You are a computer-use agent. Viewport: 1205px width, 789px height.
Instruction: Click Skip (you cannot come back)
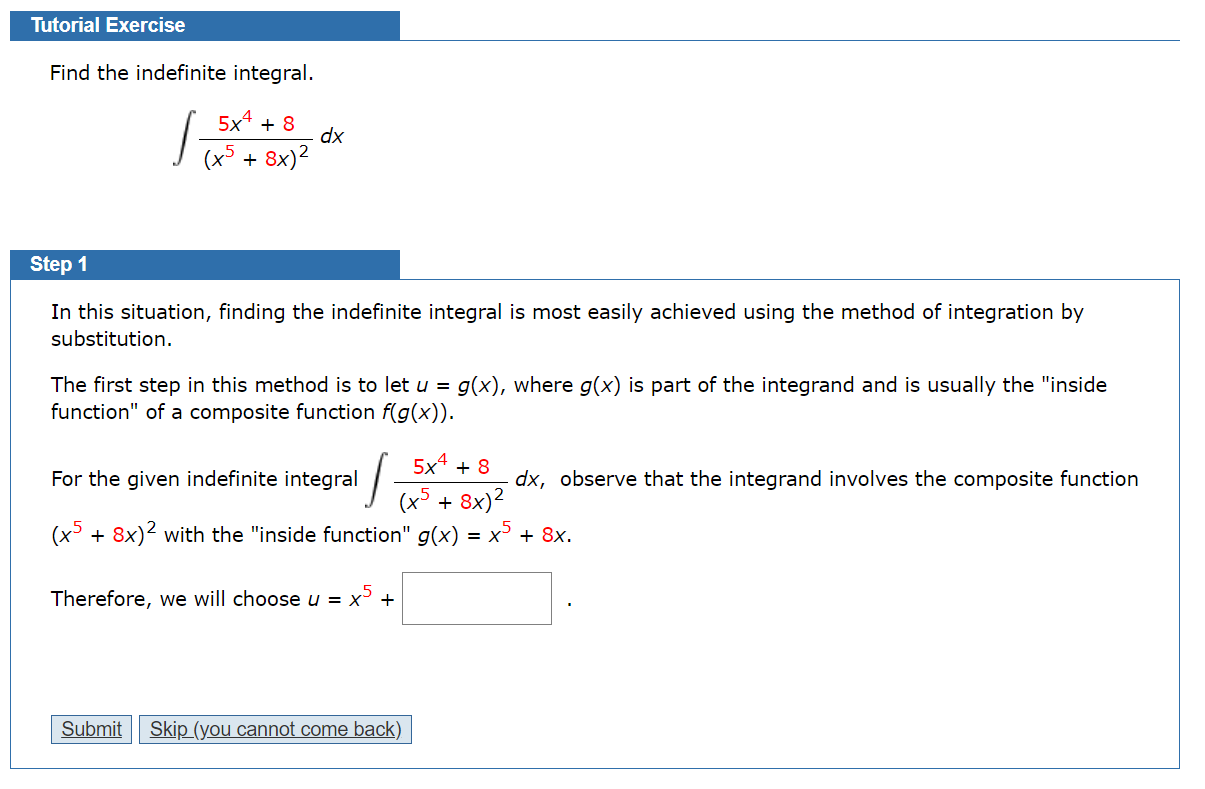[275, 729]
